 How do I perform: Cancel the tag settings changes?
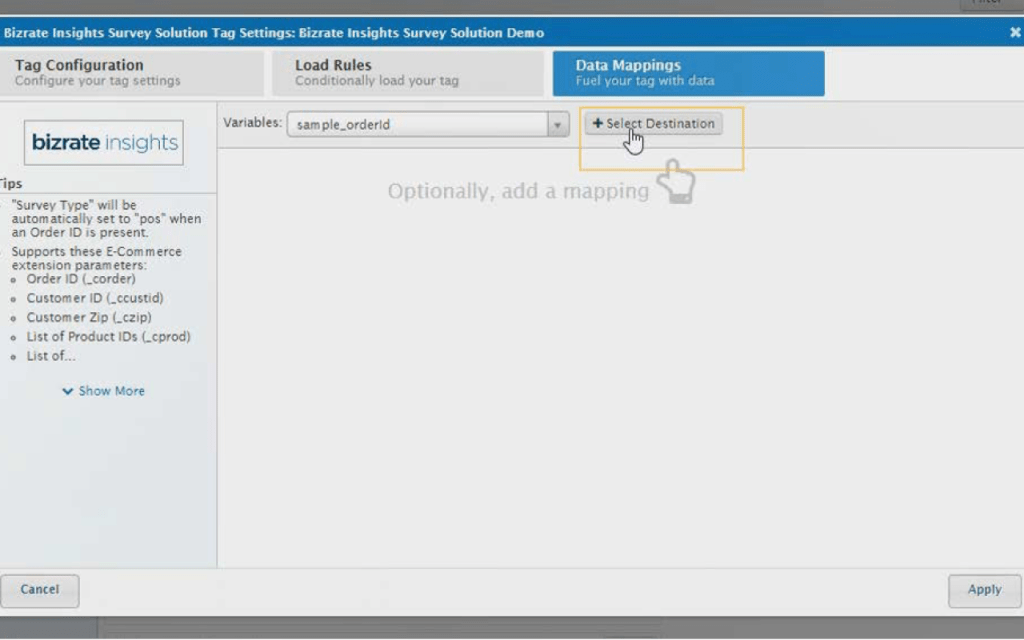pyautogui.click(x=40, y=590)
